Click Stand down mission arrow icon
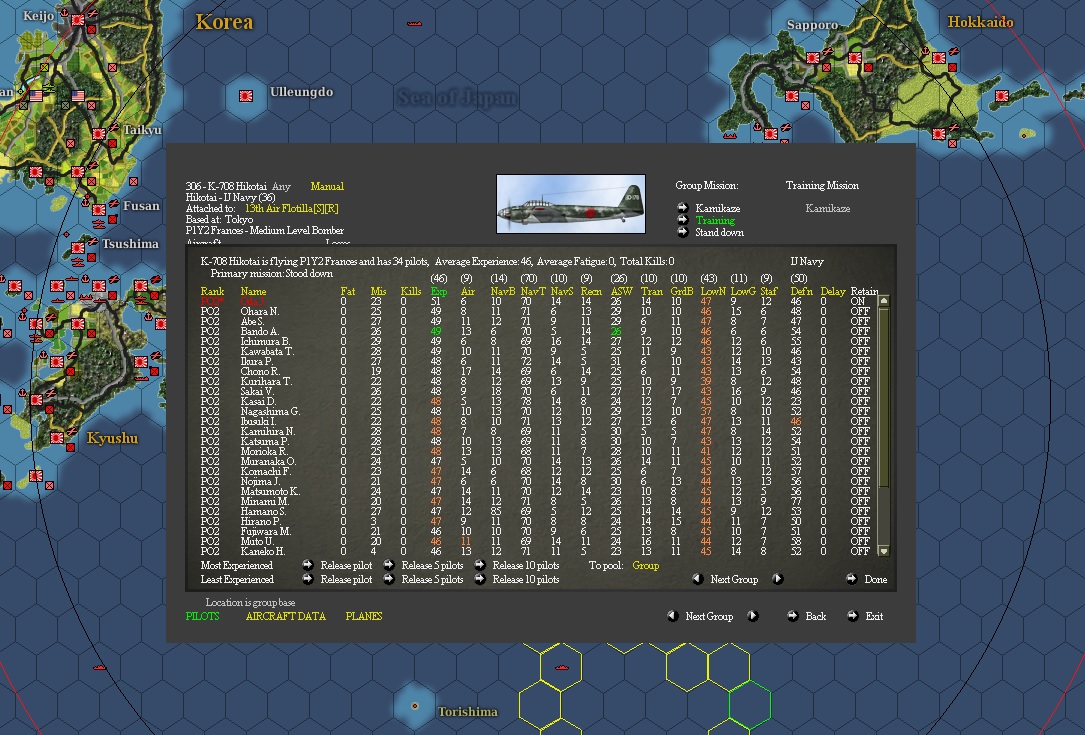The height and width of the screenshot is (735, 1085). [x=682, y=232]
